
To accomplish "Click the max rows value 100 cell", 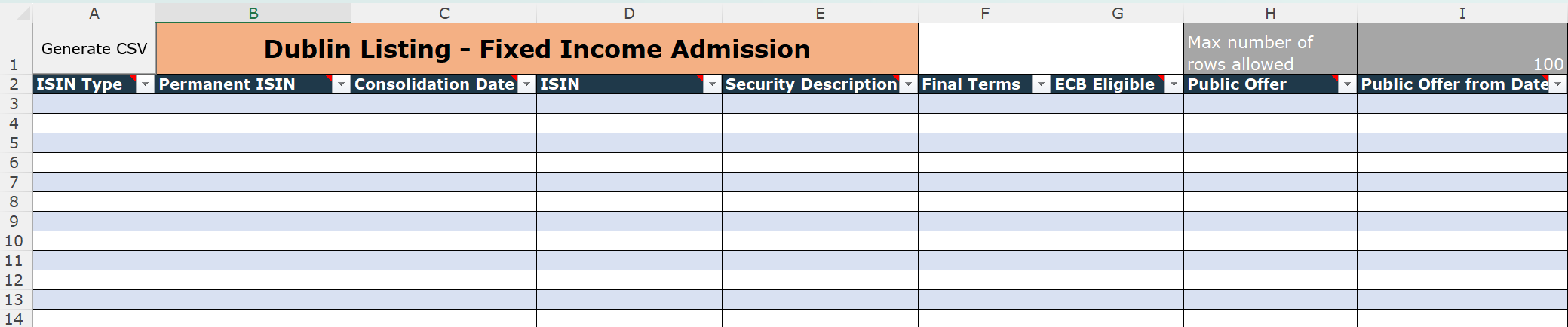I will click(1462, 49).
